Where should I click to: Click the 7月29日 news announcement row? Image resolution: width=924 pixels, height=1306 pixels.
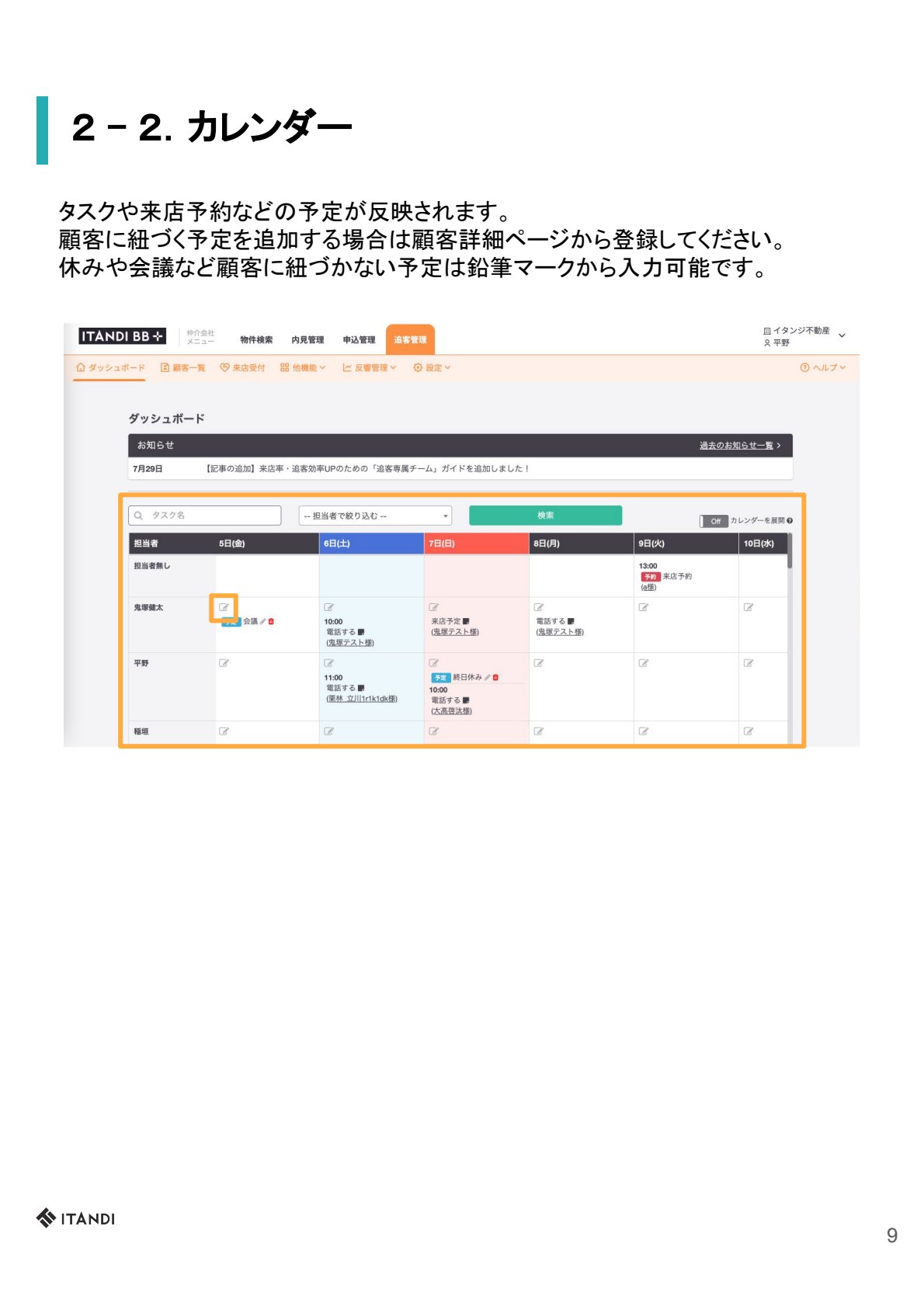460,469
